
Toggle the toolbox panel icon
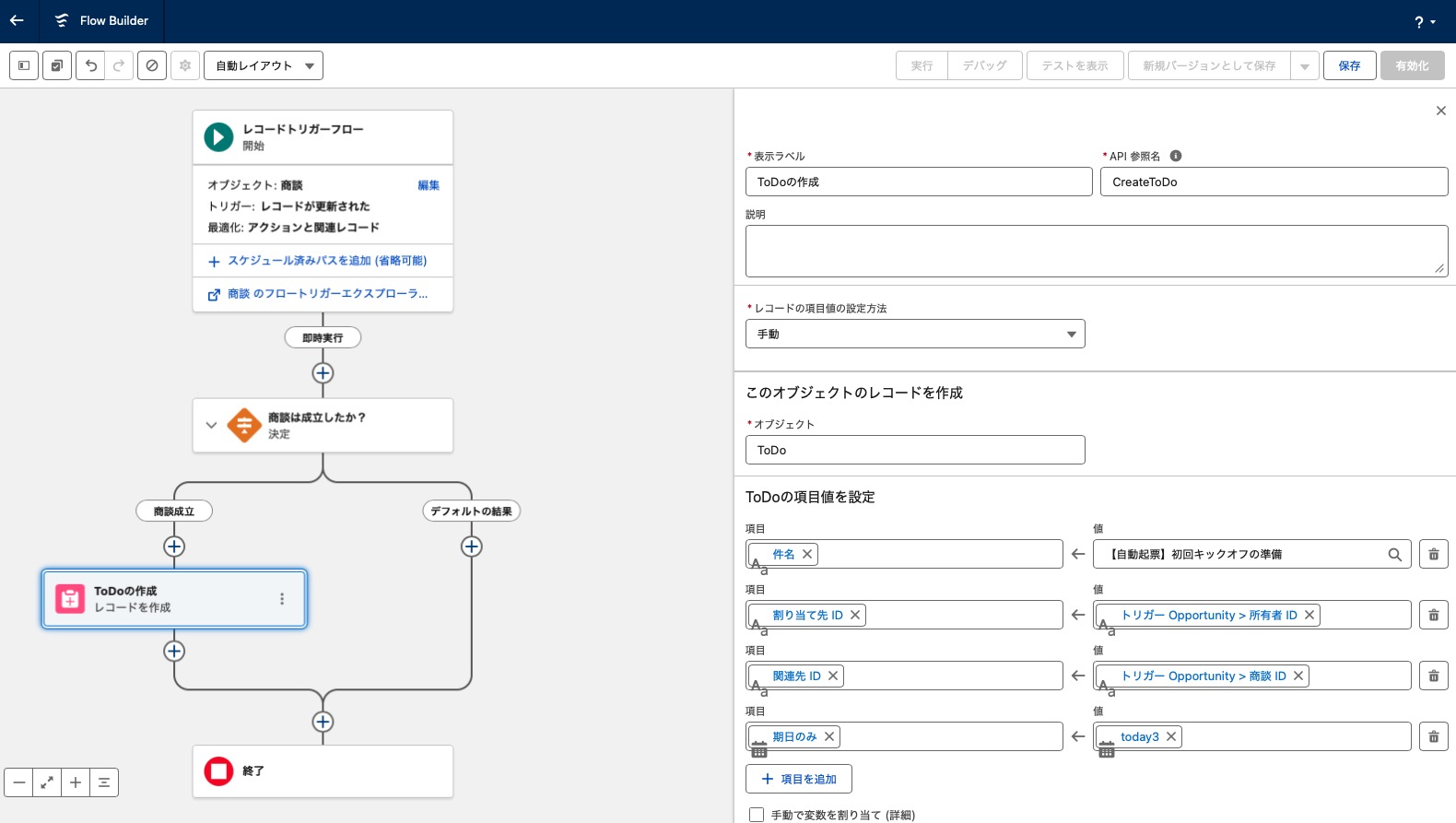coord(24,65)
